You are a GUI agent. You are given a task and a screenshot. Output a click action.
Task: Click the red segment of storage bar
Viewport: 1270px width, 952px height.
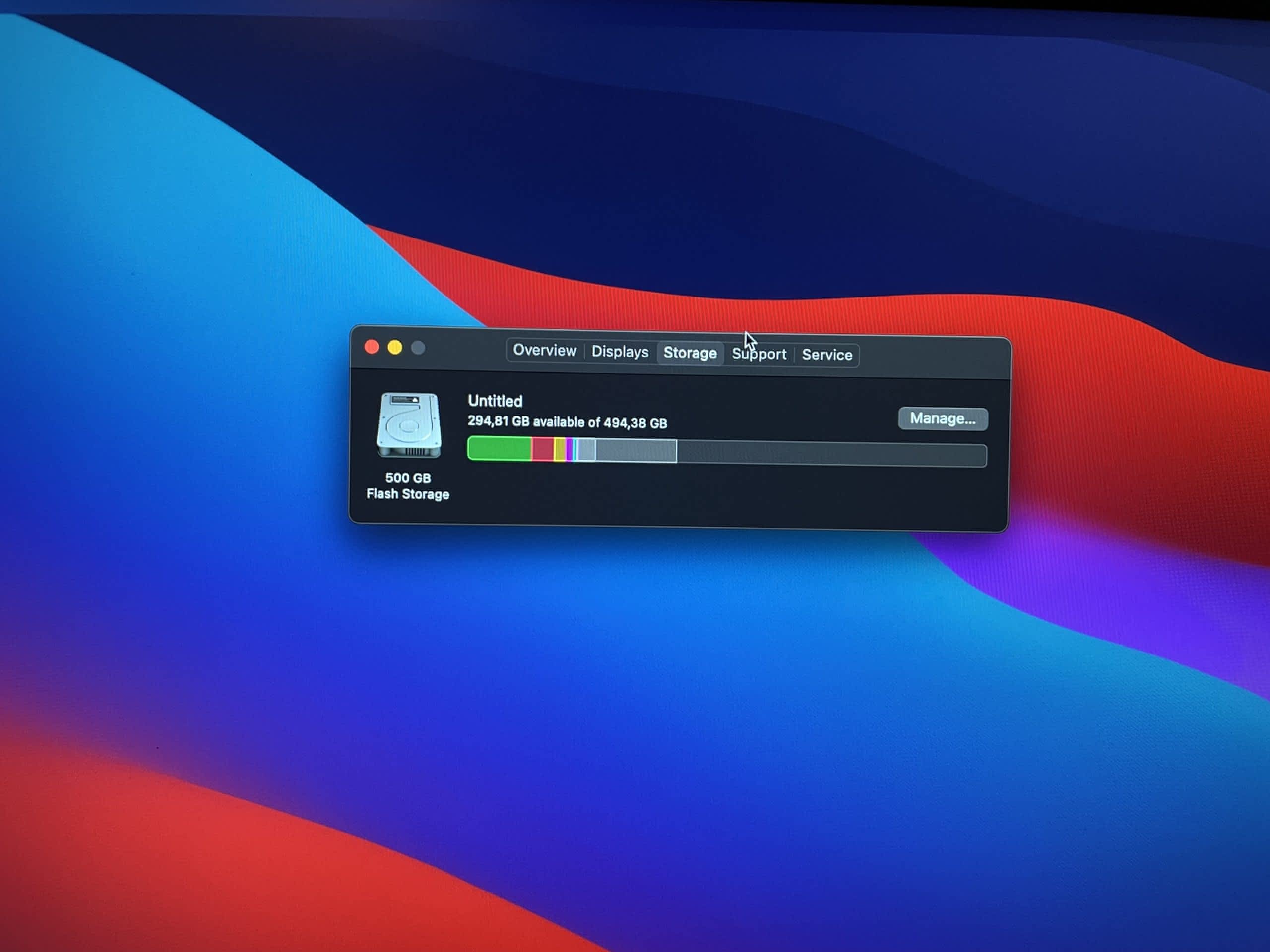click(x=542, y=449)
